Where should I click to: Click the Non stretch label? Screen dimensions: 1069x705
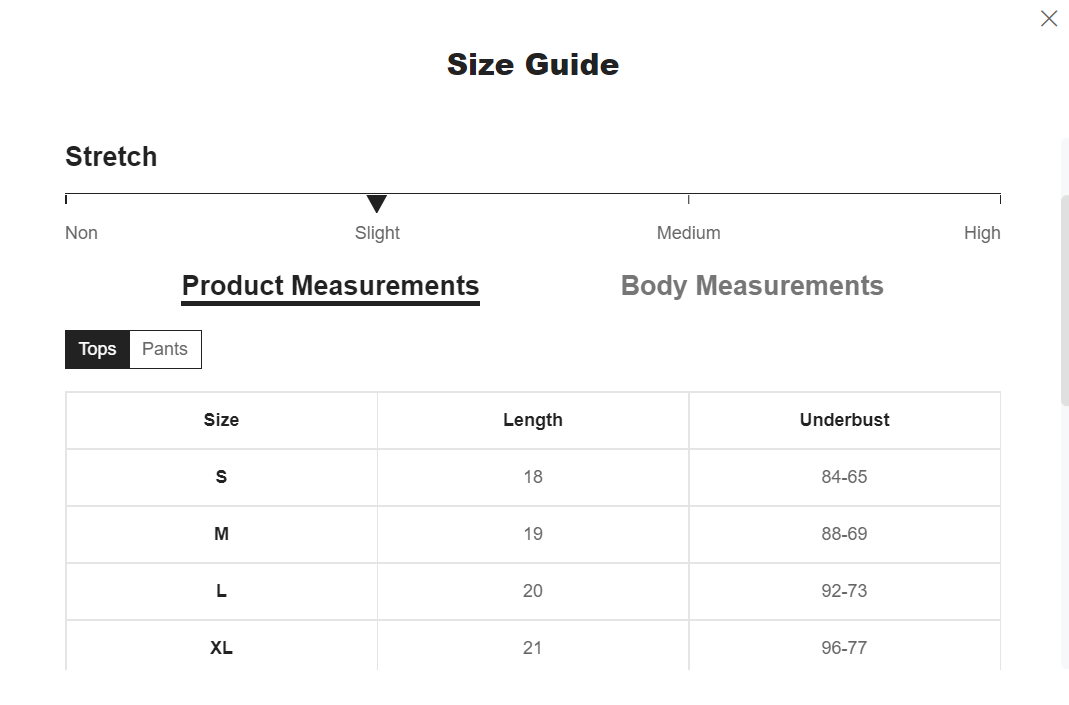(x=81, y=233)
